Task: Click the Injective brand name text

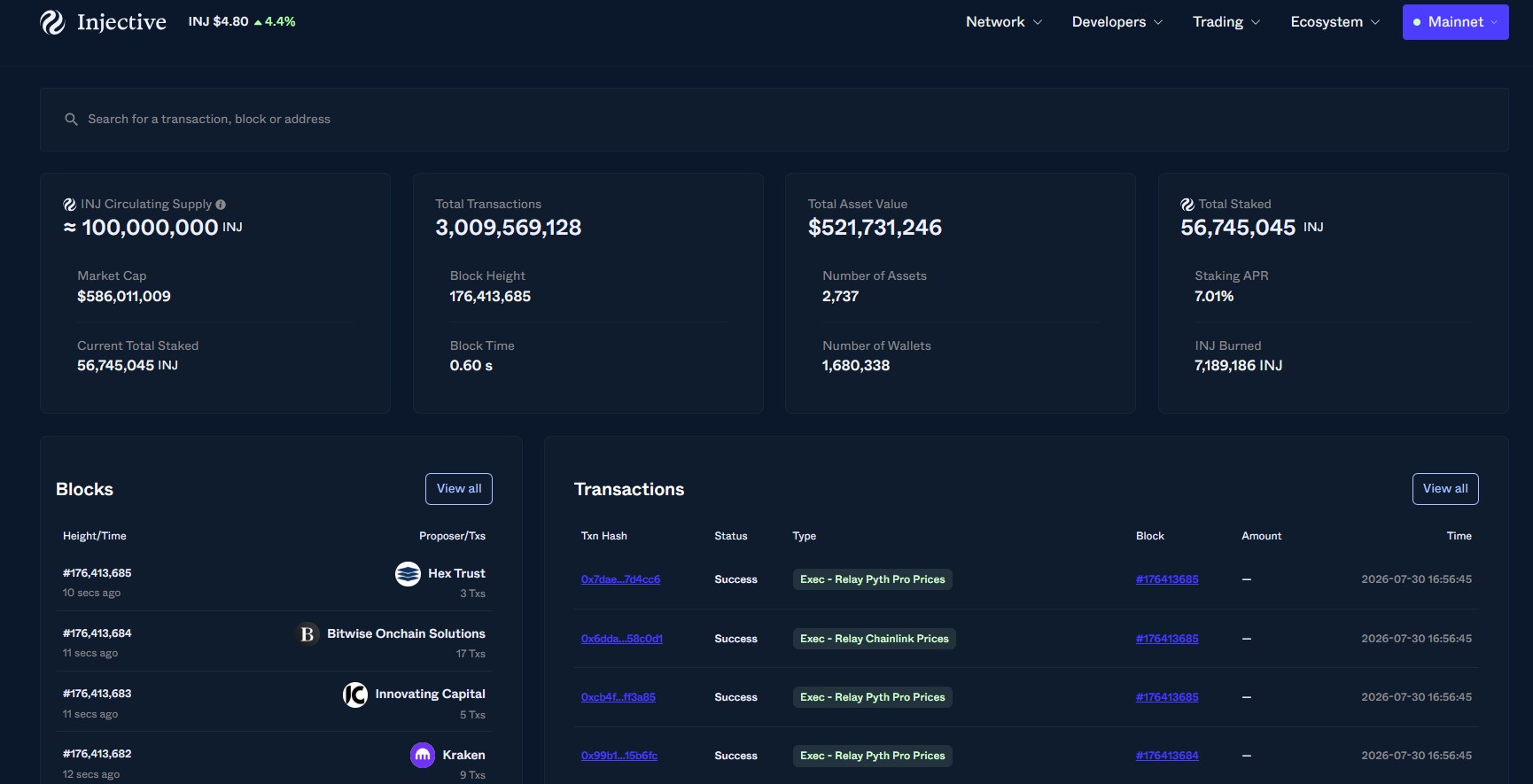Action: [x=121, y=22]
